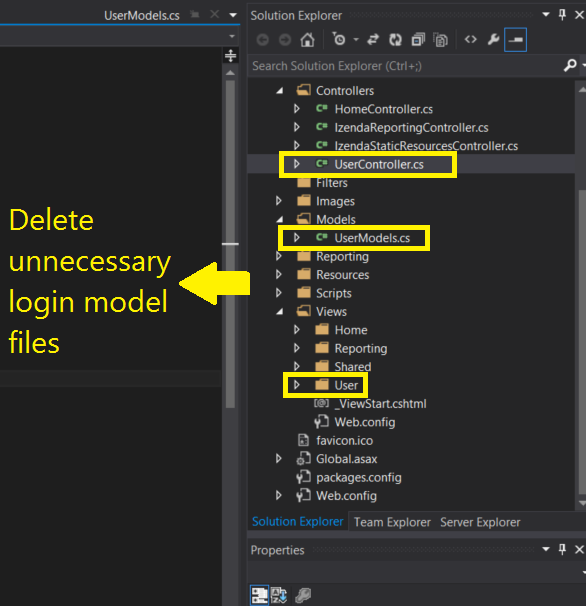Viewport: 586px width, 606px height.
Task: Select the UserModels.cs file in the tree
Action: click(x=372, y=238)
